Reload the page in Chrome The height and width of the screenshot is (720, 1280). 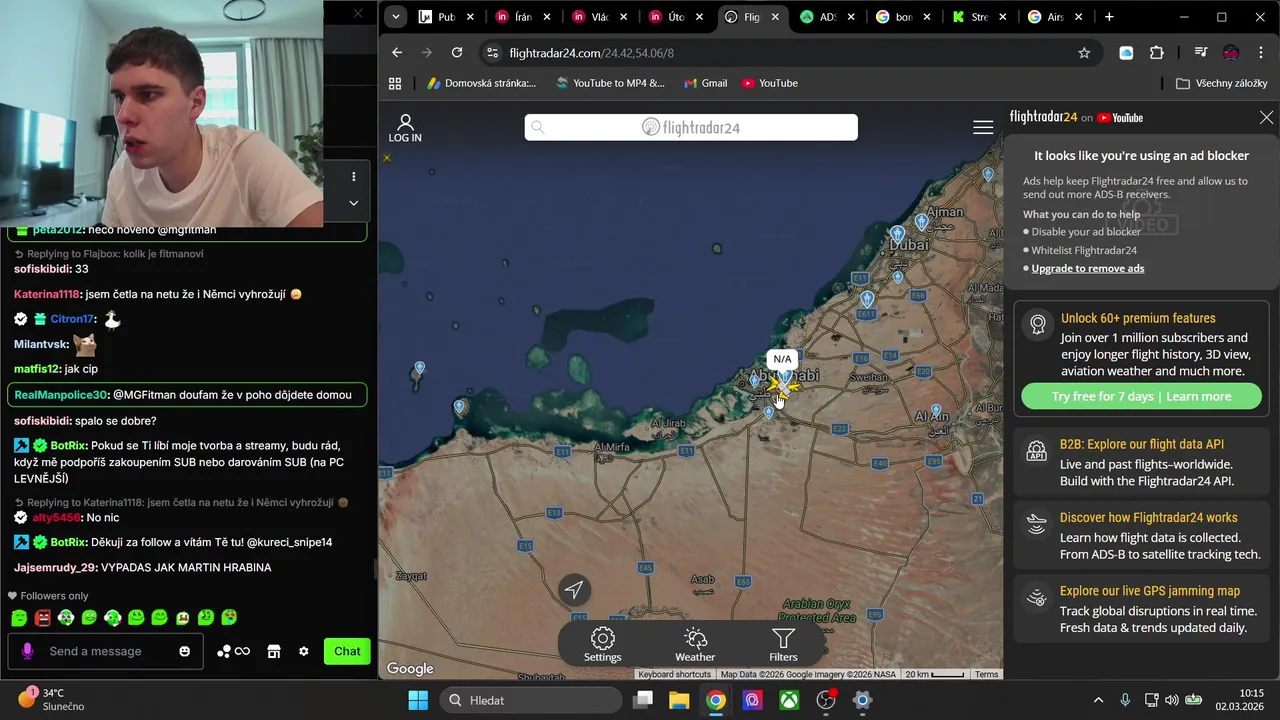point(457,52)
